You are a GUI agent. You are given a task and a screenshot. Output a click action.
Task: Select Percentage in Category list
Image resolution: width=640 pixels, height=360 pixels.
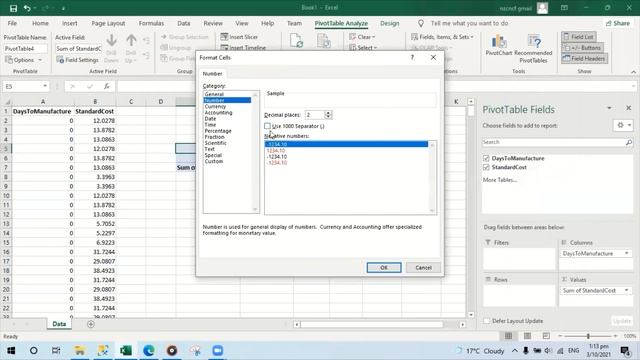(x=218, y=131)
